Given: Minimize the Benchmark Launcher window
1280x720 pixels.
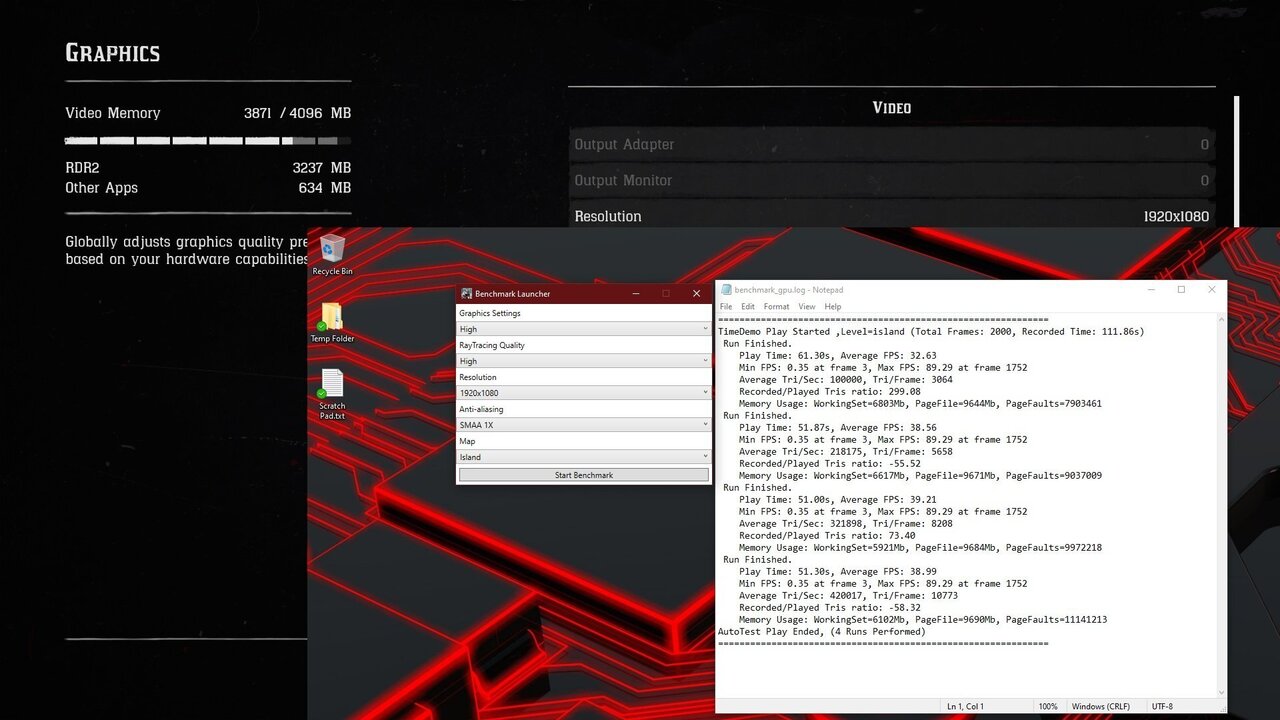Looking at the screenshot, I should [635, 293].
